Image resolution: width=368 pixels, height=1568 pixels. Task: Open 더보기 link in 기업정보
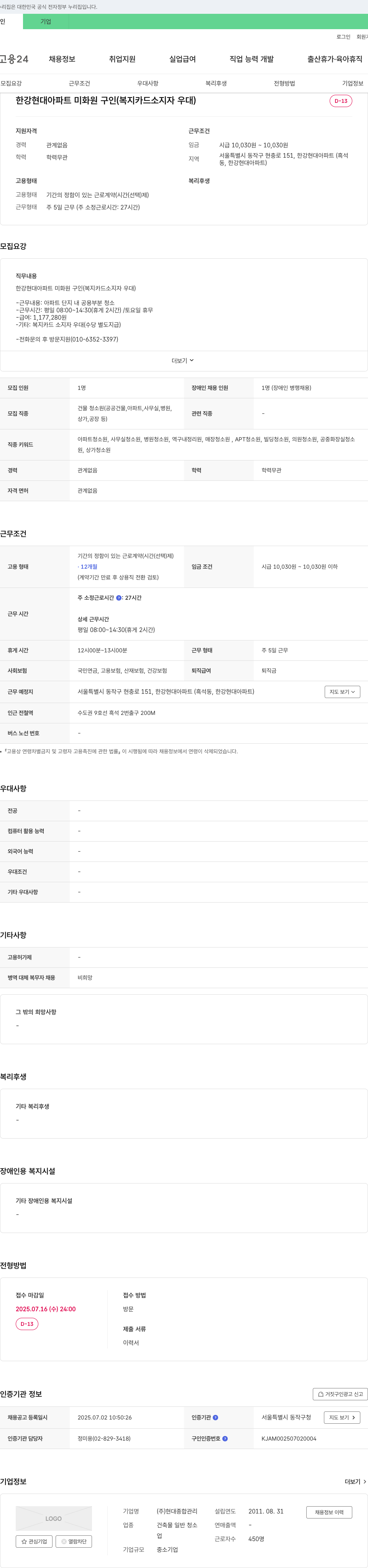pos(355,1482)
